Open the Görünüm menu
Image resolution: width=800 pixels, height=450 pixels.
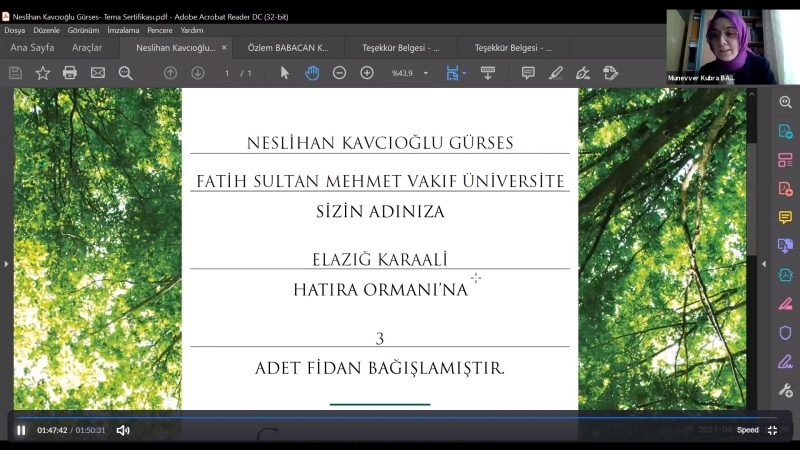(x=83, y=30)
